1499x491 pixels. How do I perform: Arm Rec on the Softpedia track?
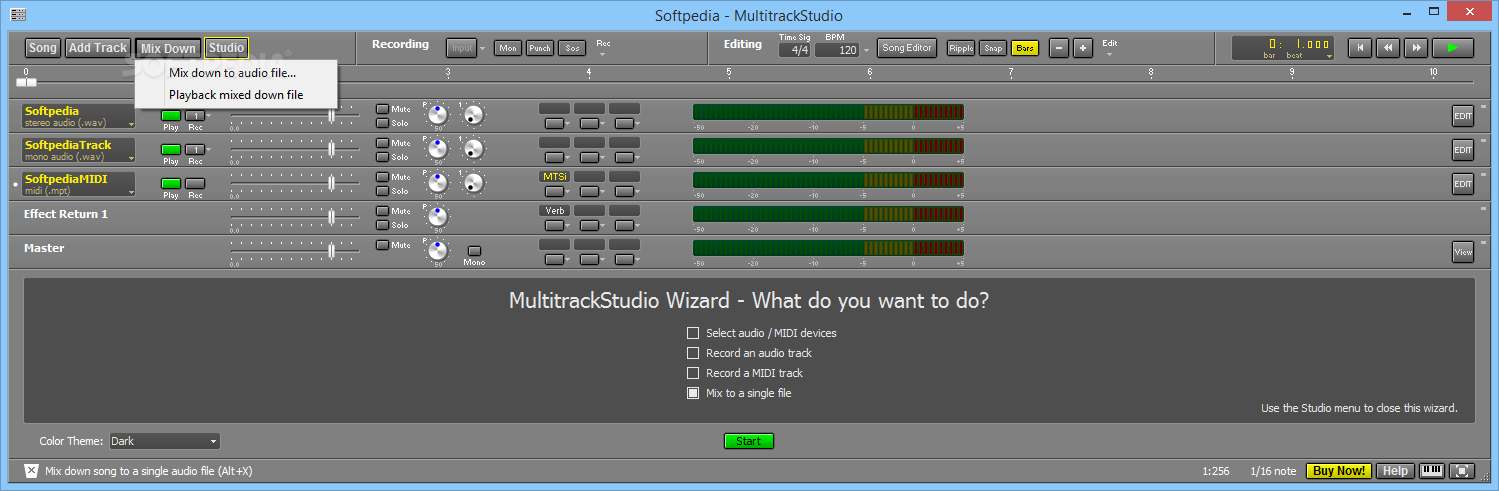[x=195, y=115]
